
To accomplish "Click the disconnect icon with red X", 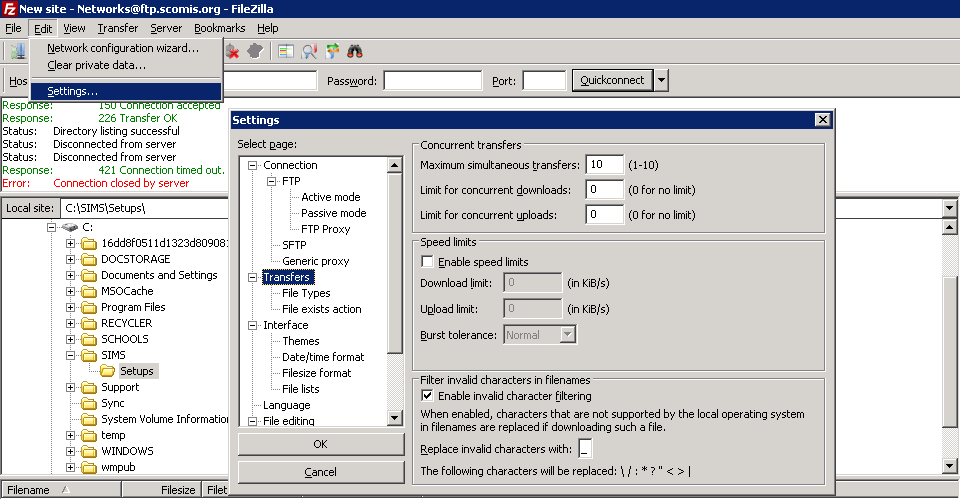I will click(x=232, y=51).
